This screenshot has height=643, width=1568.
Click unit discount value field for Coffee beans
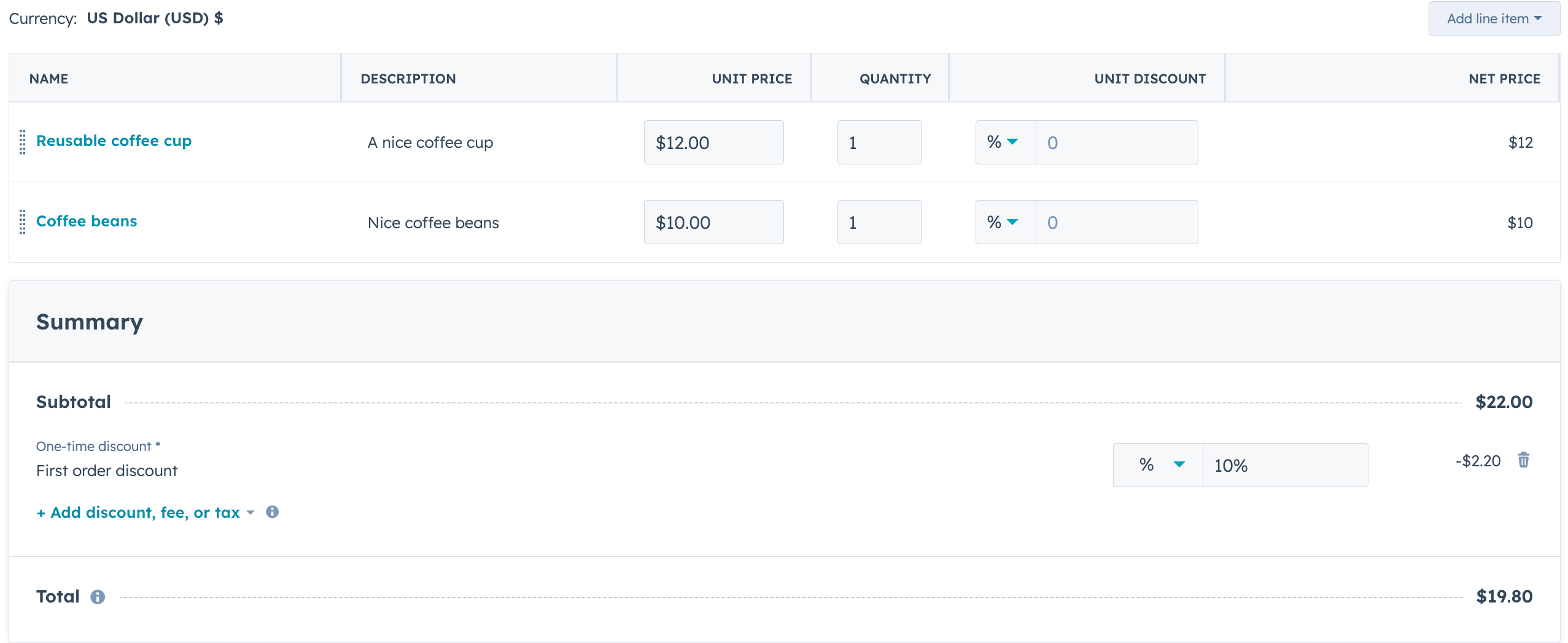tap(1116, 222)
